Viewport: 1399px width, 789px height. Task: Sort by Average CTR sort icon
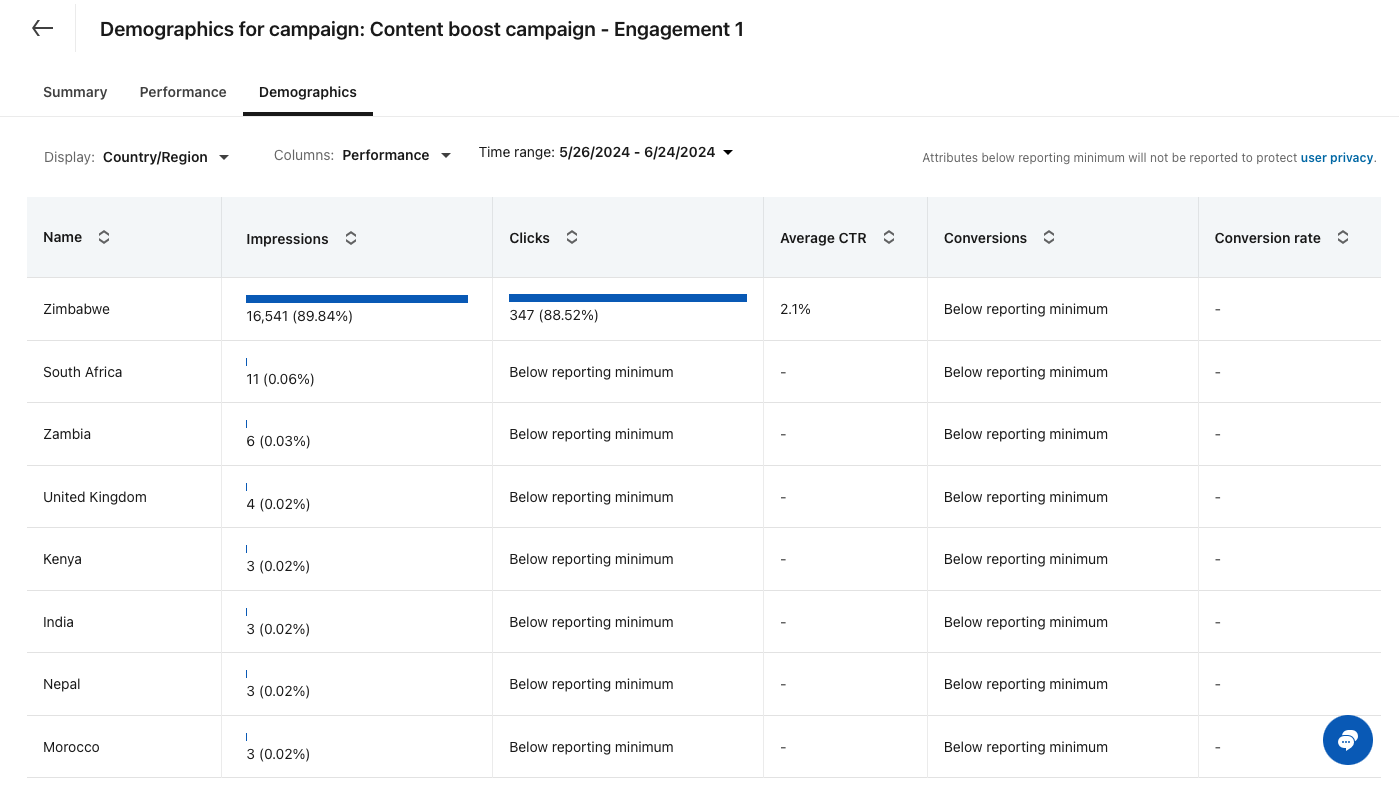pos(889,237)
